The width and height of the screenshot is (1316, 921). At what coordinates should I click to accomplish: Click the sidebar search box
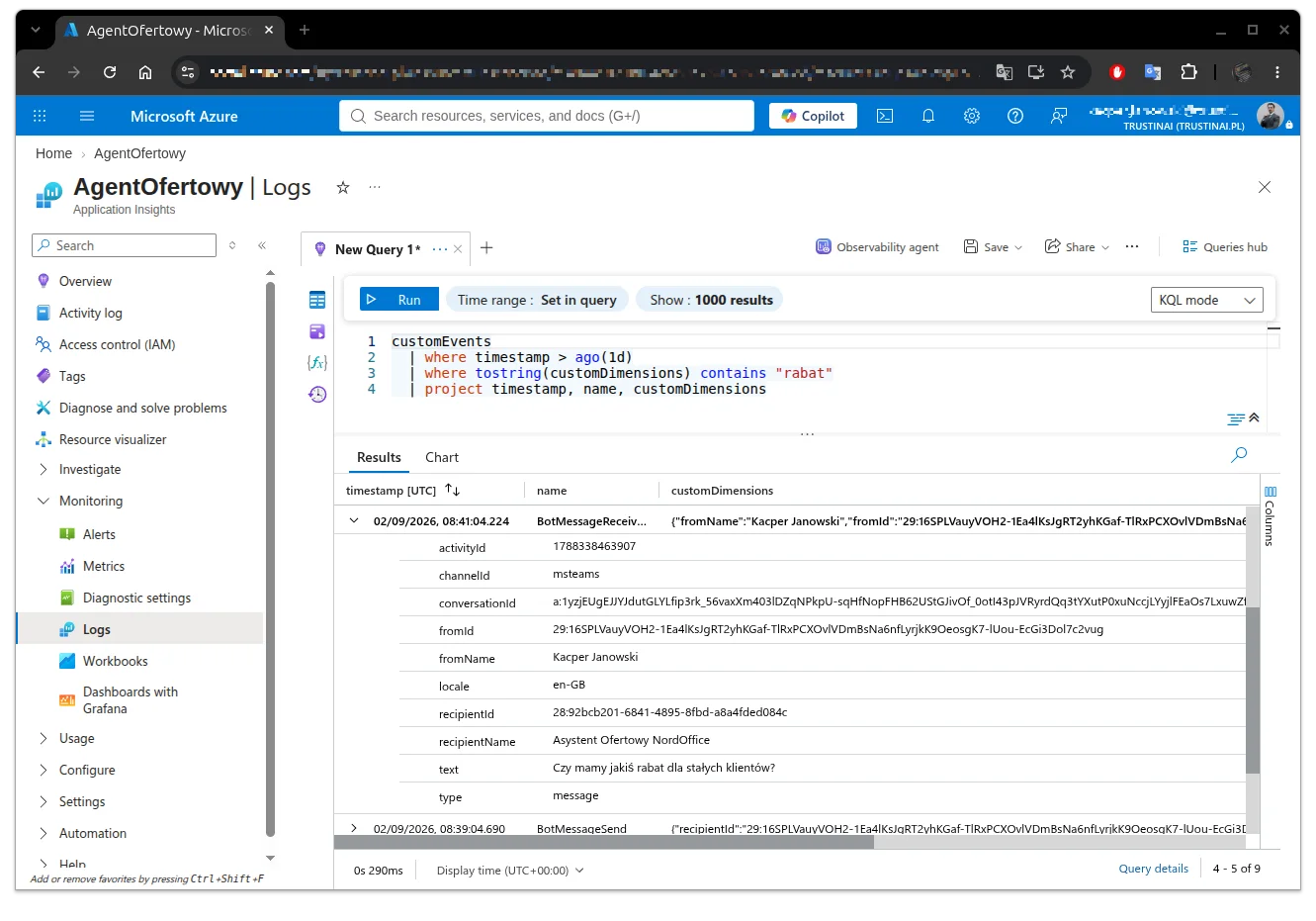click(125, 245)
